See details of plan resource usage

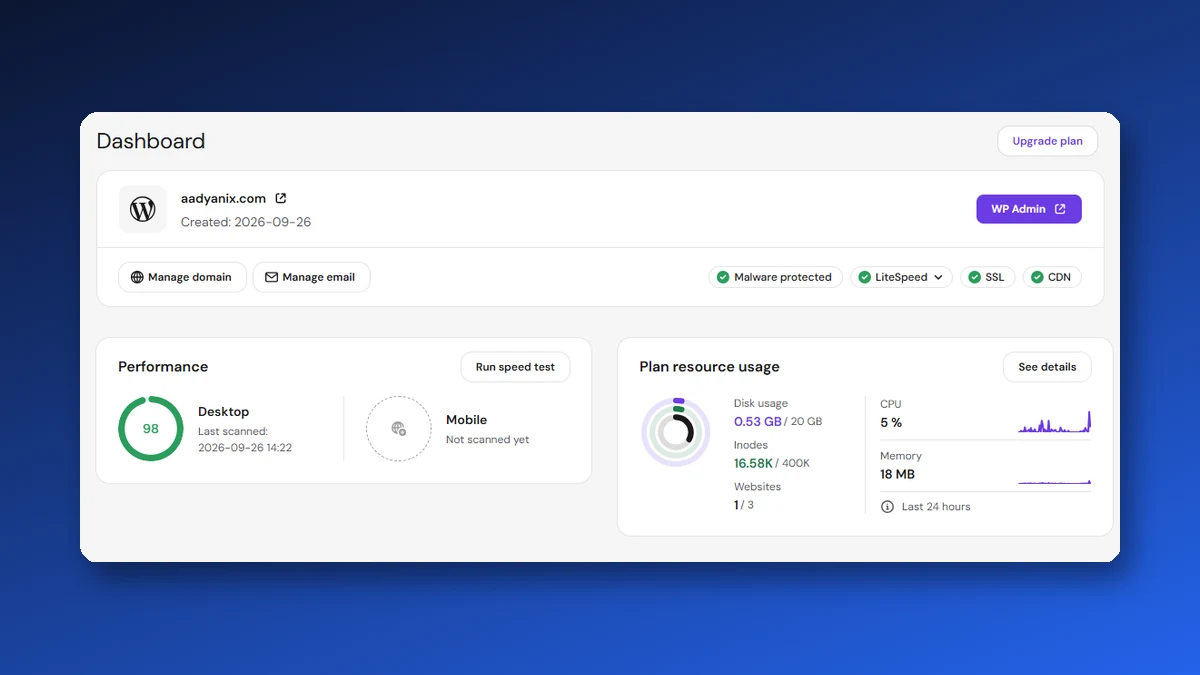[1047, 367]
